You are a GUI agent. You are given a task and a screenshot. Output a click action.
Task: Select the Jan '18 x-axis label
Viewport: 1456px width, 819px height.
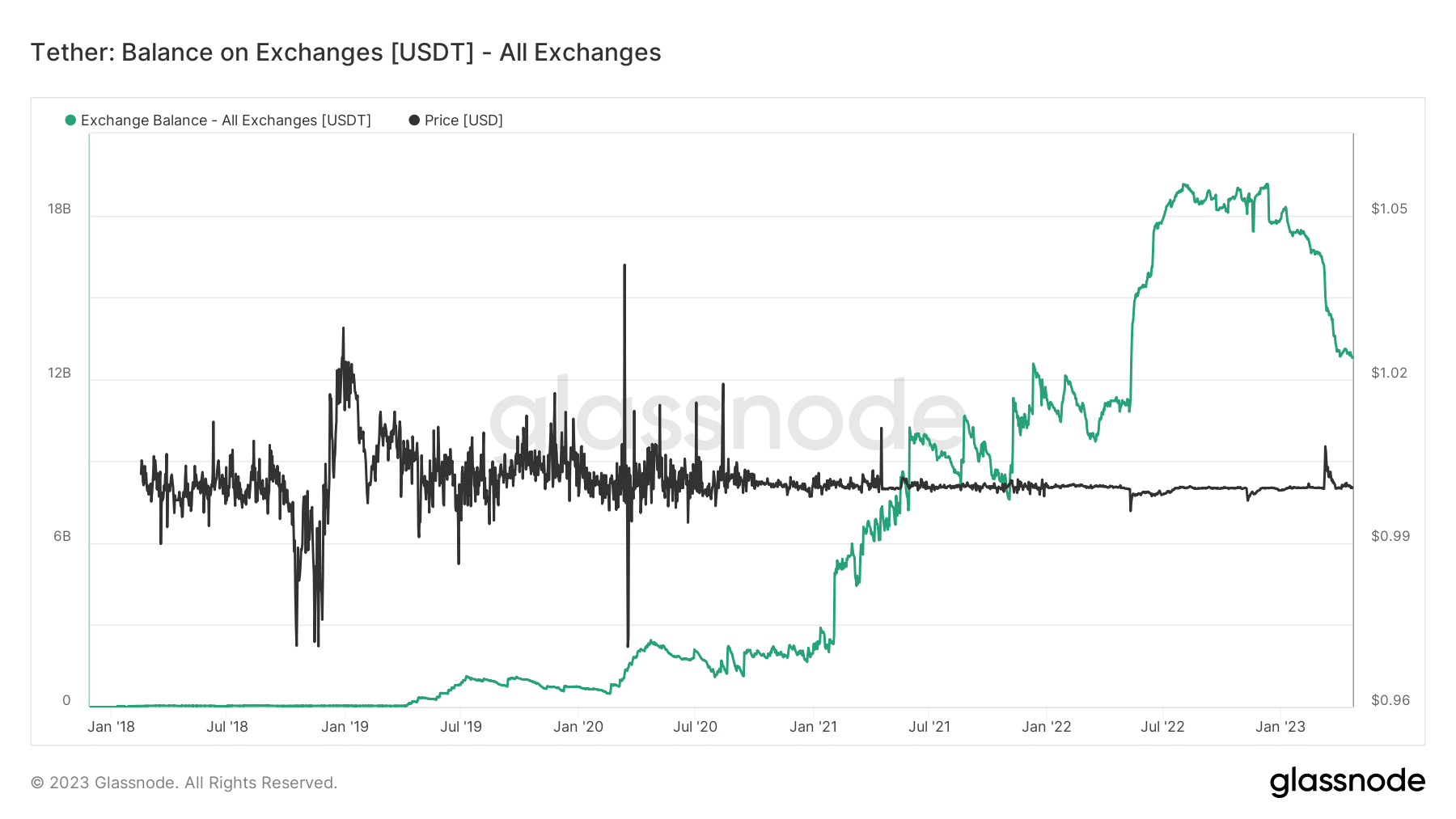point(111,727)
